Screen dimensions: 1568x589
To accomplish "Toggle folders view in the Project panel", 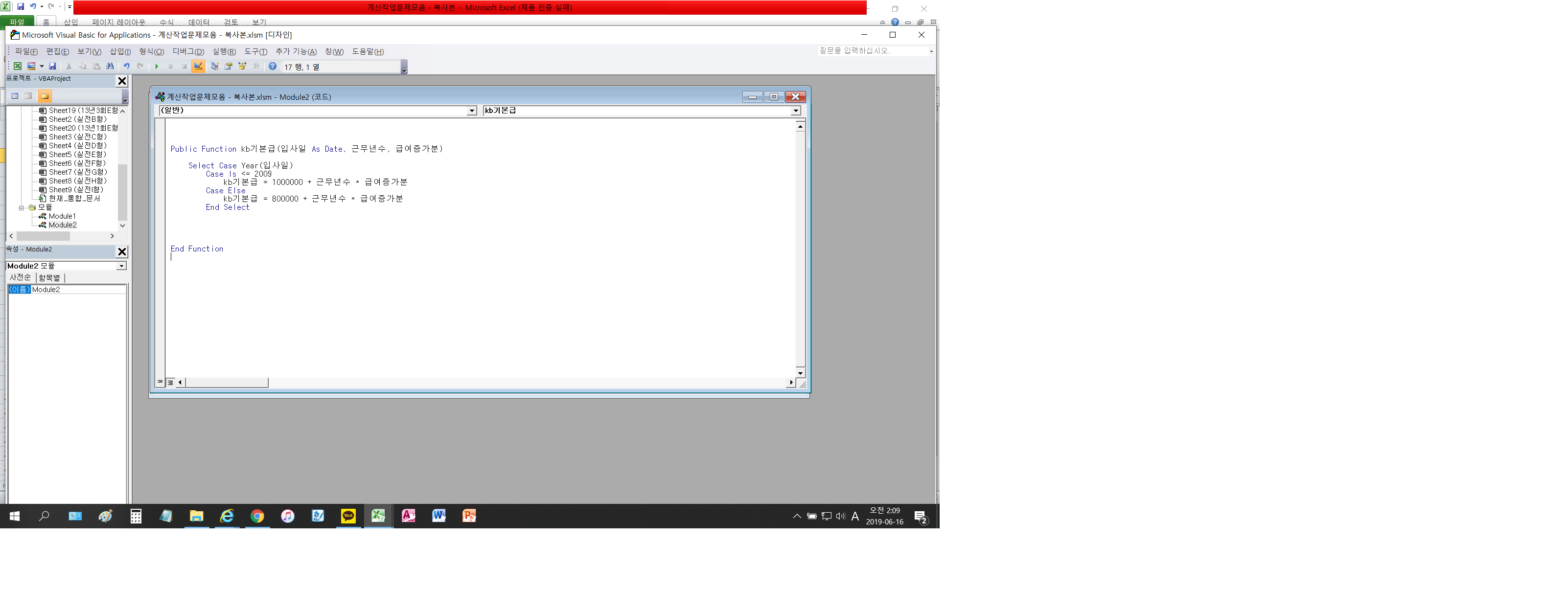I will point(45,96).
